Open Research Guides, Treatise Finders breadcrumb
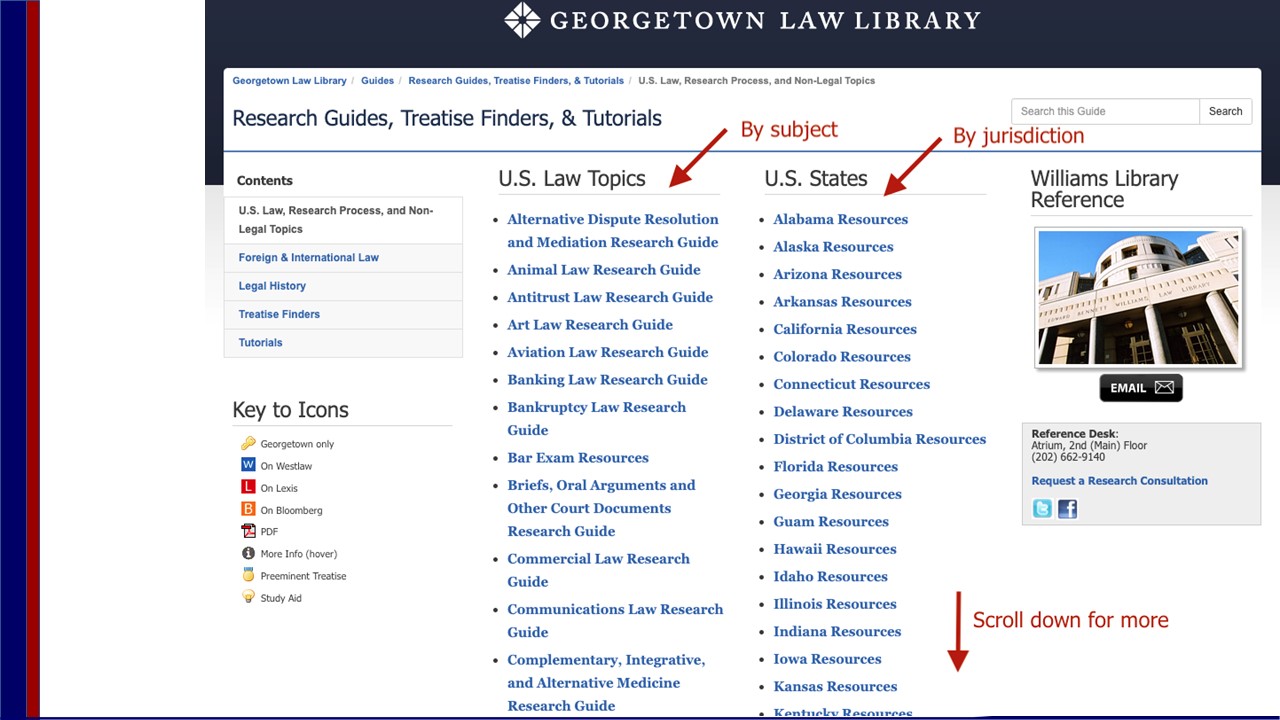The width and height of the screenshot is (1280, 720). point(516,81)
